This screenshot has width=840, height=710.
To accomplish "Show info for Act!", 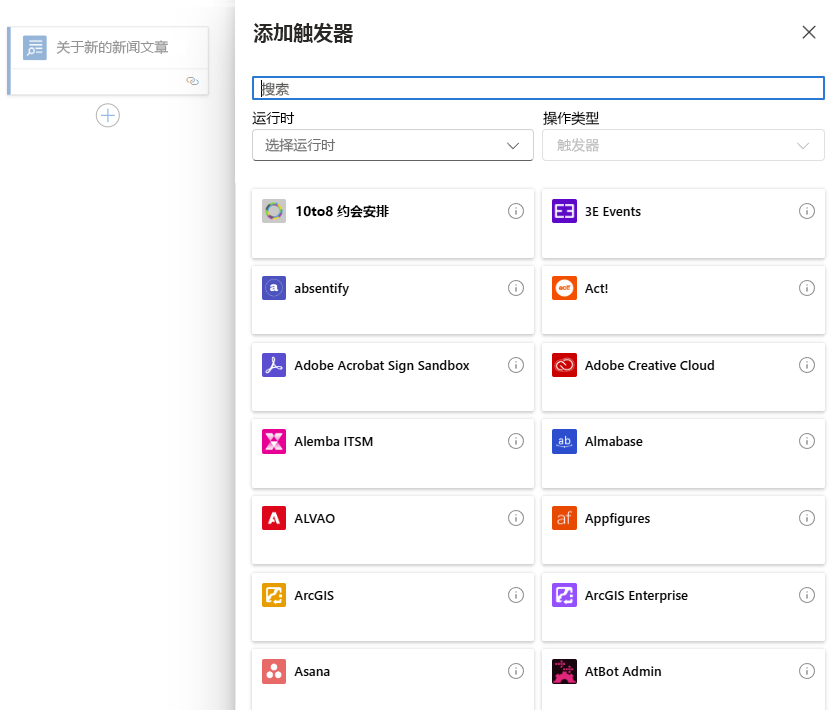I will (x=807, y=288).
